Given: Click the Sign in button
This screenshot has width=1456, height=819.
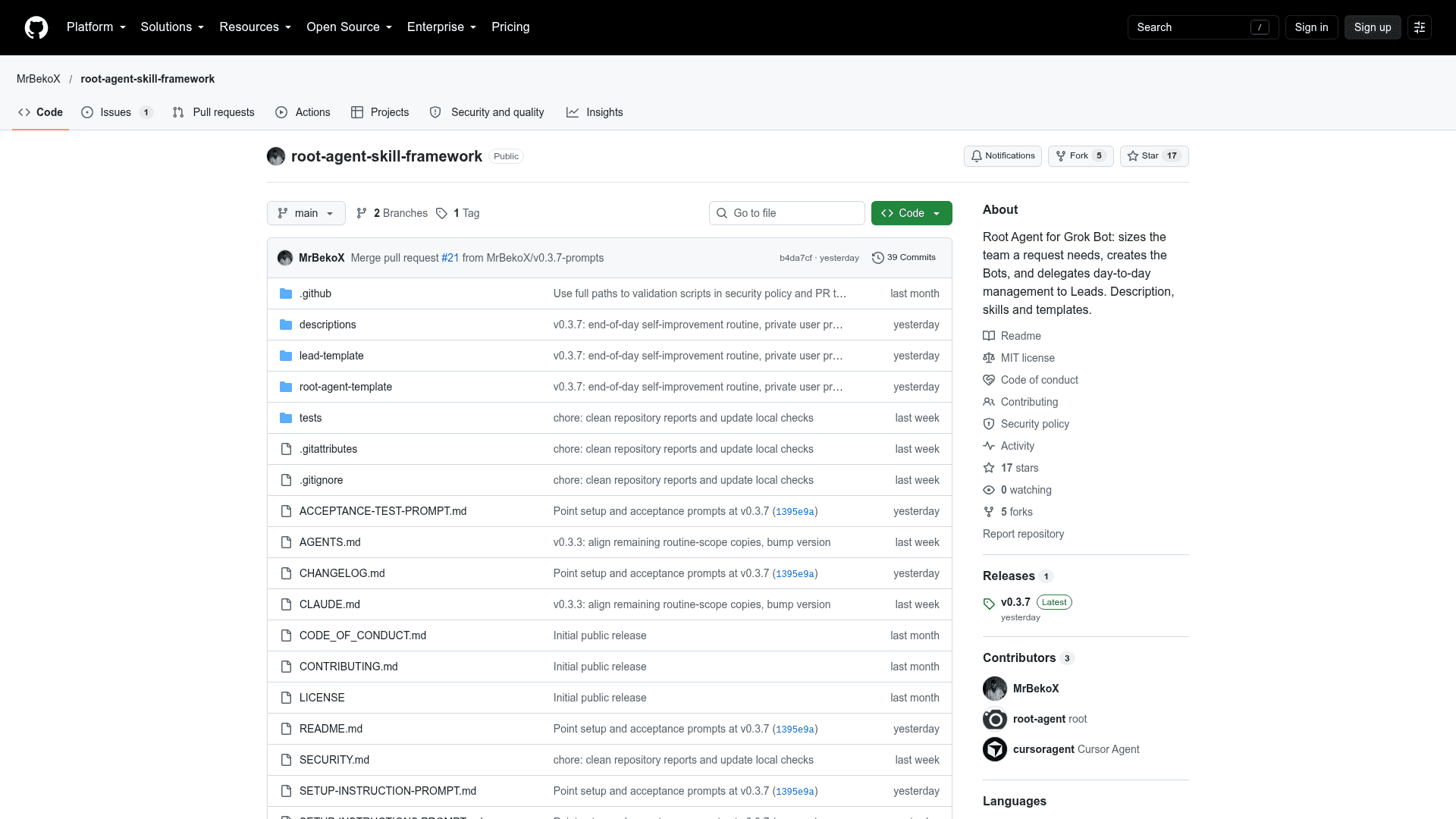Looking at the screenshot, I should [1311, 27].
